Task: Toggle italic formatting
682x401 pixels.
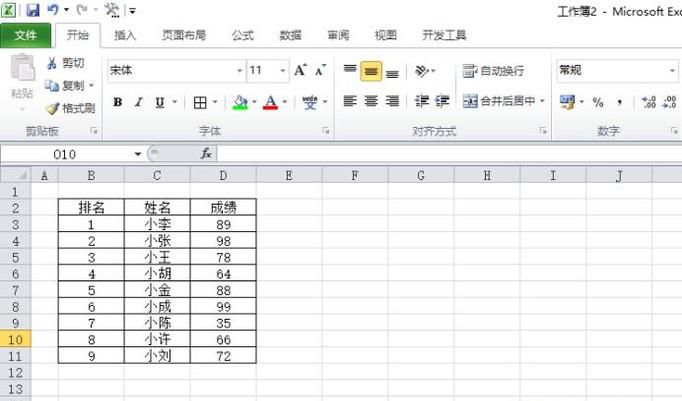Action: [139, 102]
